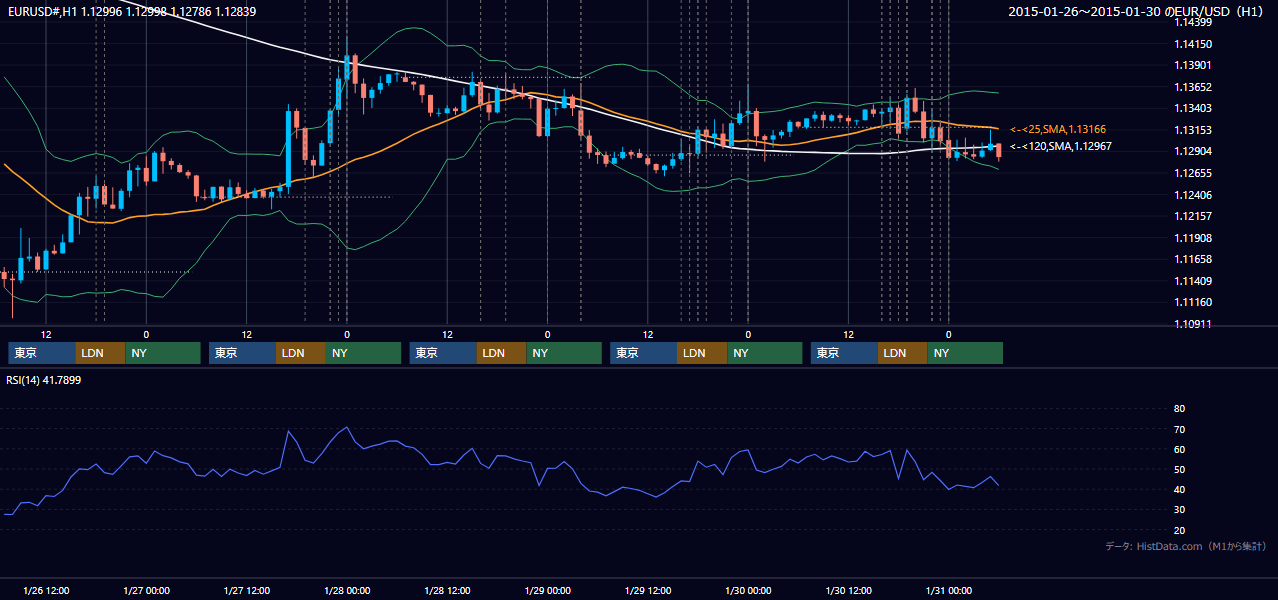Select the 1/31 00:00 time axis label

pos(948,591)
